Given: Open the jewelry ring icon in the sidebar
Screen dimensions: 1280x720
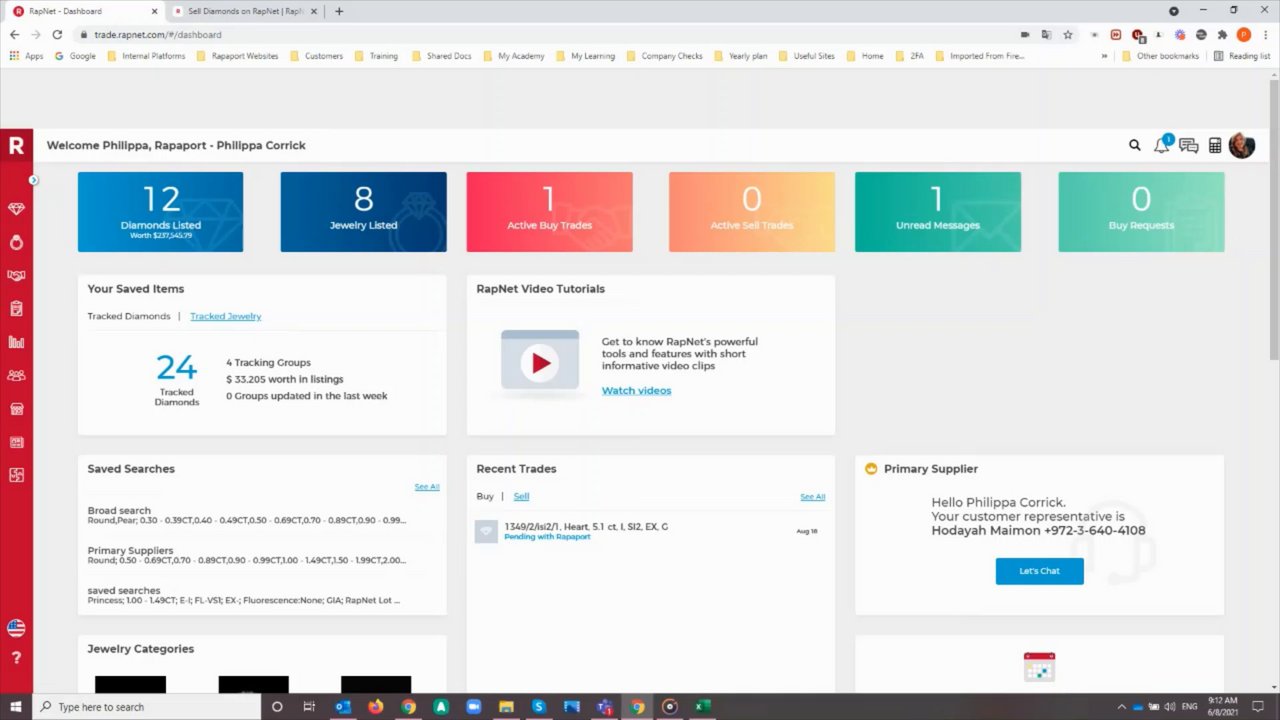Looking at the screenshot, I should tap(16, 242).
